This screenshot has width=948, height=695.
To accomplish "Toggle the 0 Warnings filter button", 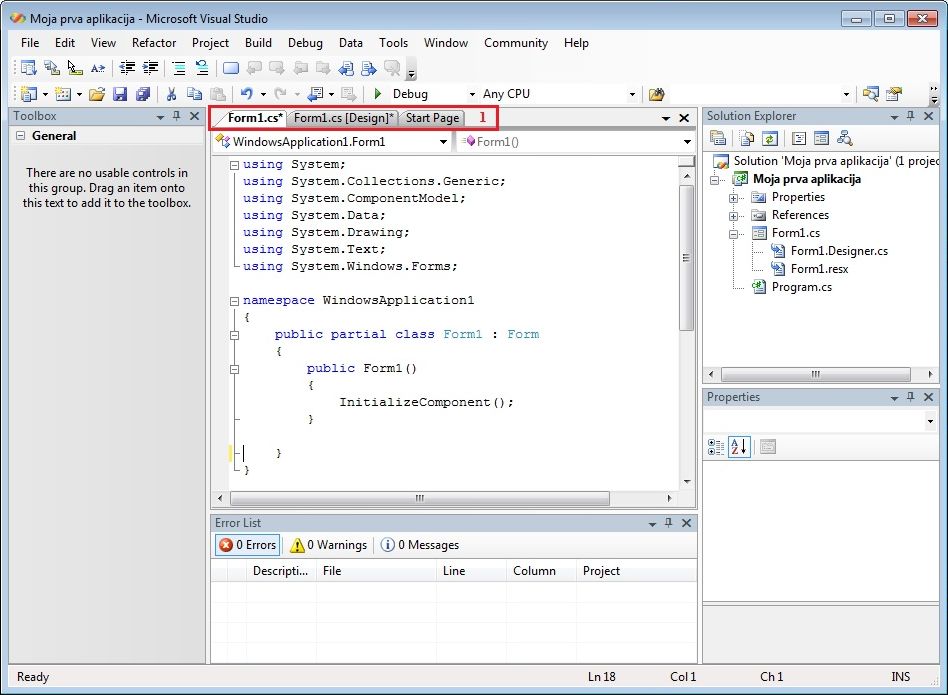I will 329,545.
